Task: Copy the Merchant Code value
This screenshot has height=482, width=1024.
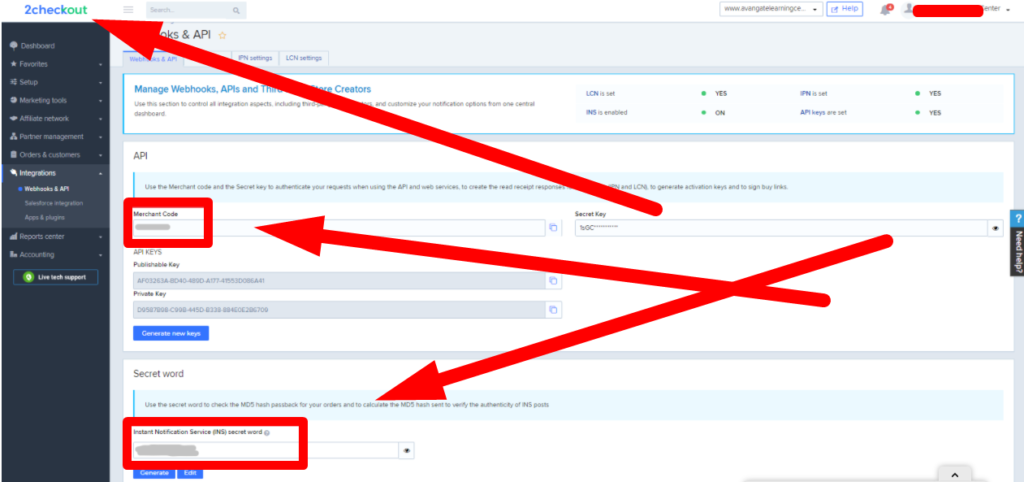Action: [552, 228]
